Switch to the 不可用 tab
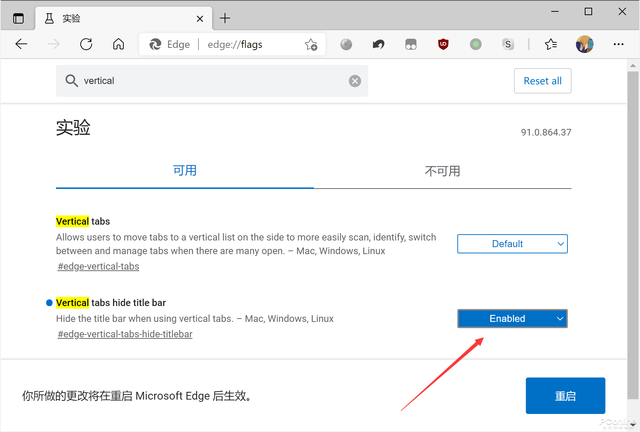The height and width of the screenshot is (432, 640). (442, 171)
